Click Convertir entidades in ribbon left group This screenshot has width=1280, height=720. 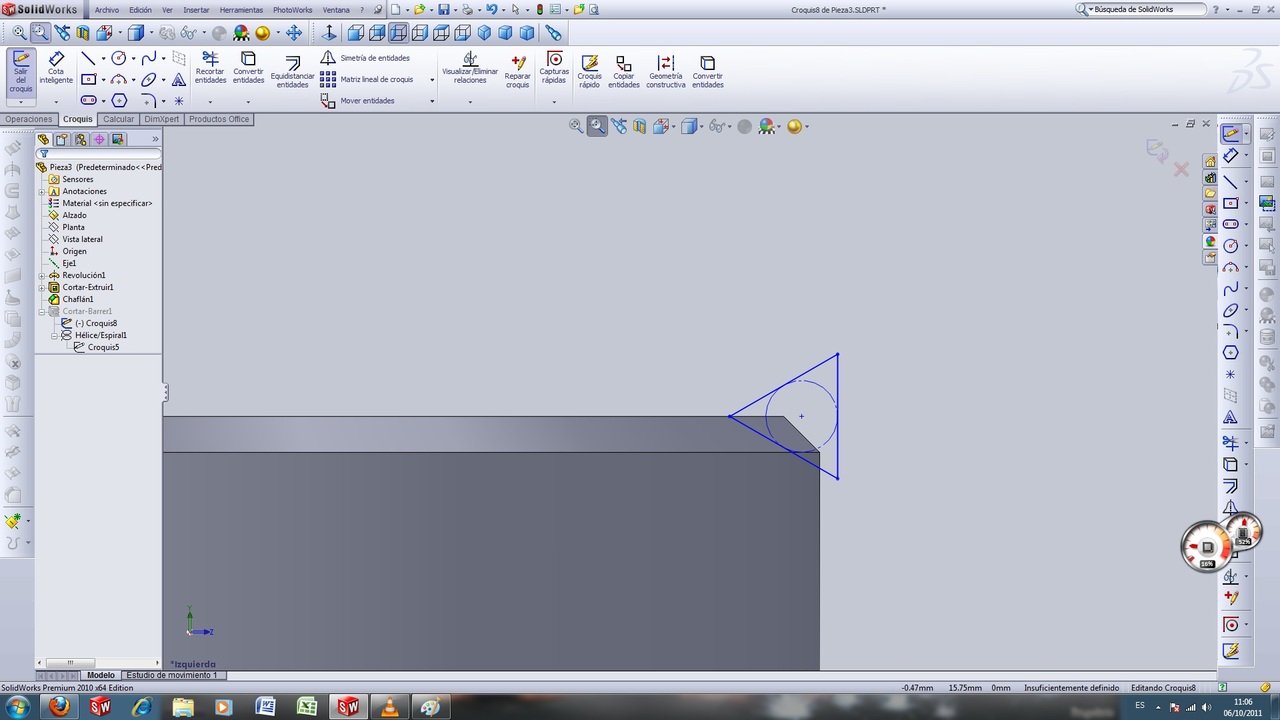(x=248, y=68)
